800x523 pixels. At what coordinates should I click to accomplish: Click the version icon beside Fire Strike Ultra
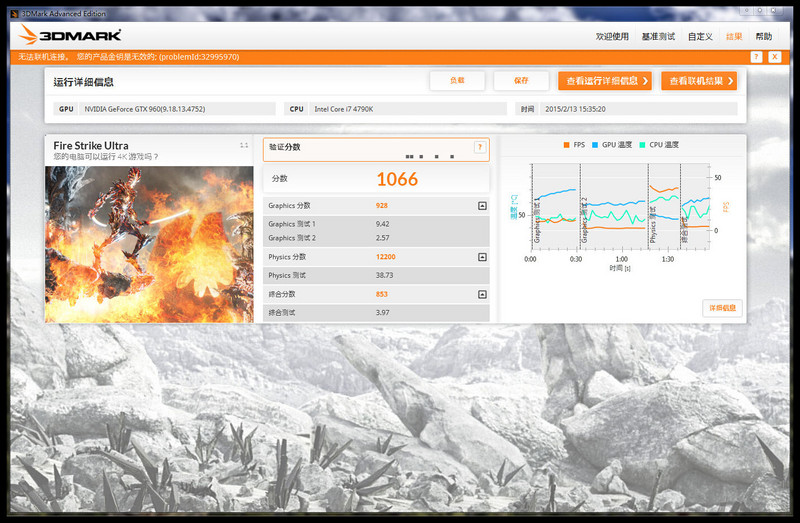tap(244, 145)
